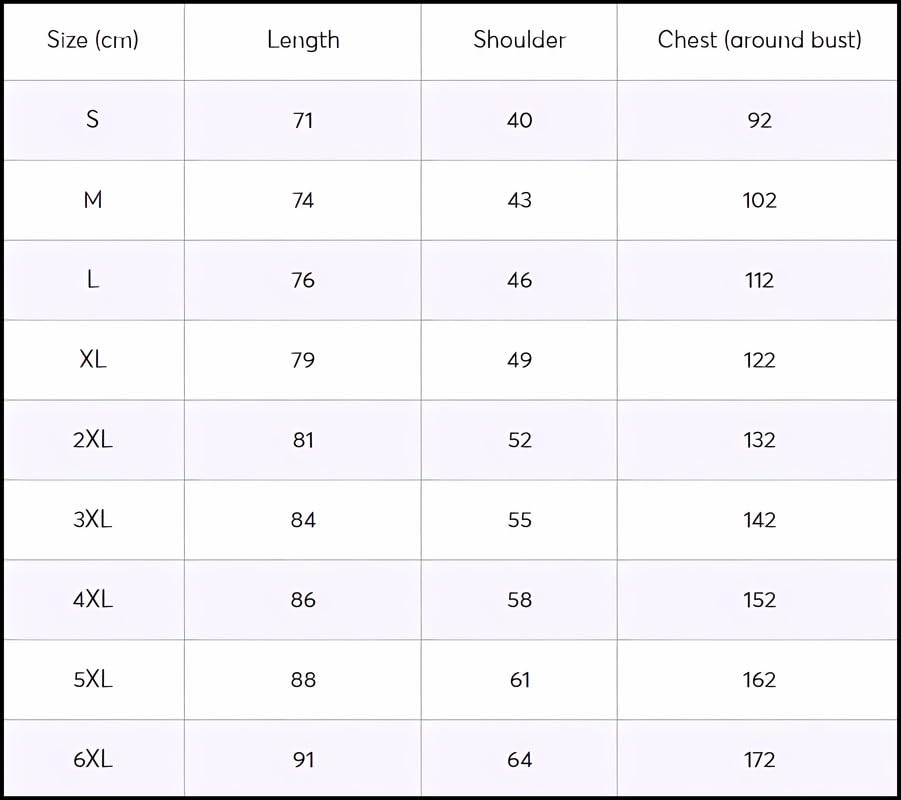Screen dimensions: 901x800
Task: Click the 3XL size row label
Action: pos(93,520)
